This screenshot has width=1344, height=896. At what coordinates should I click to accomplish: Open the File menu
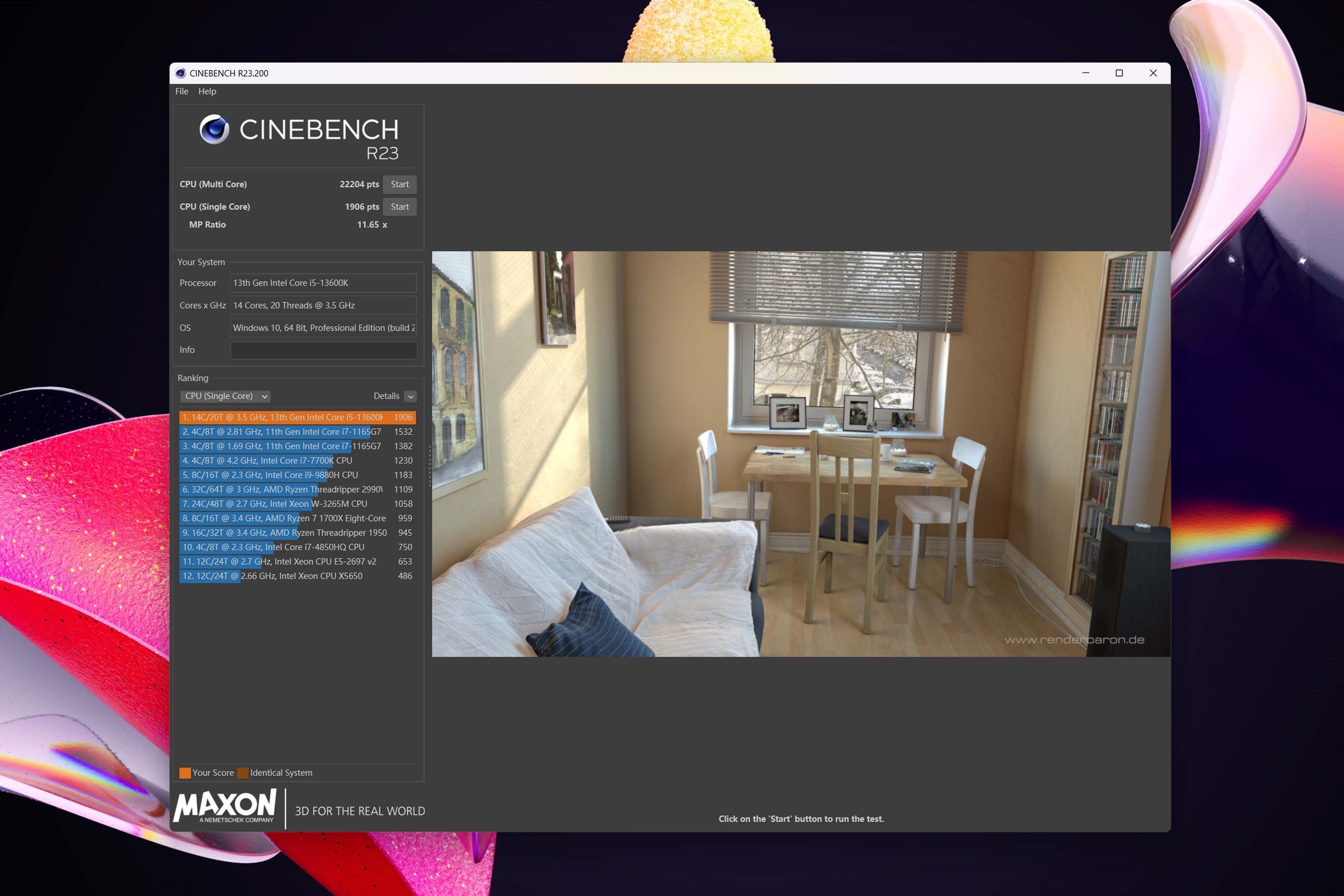click(x=182, y=92)
